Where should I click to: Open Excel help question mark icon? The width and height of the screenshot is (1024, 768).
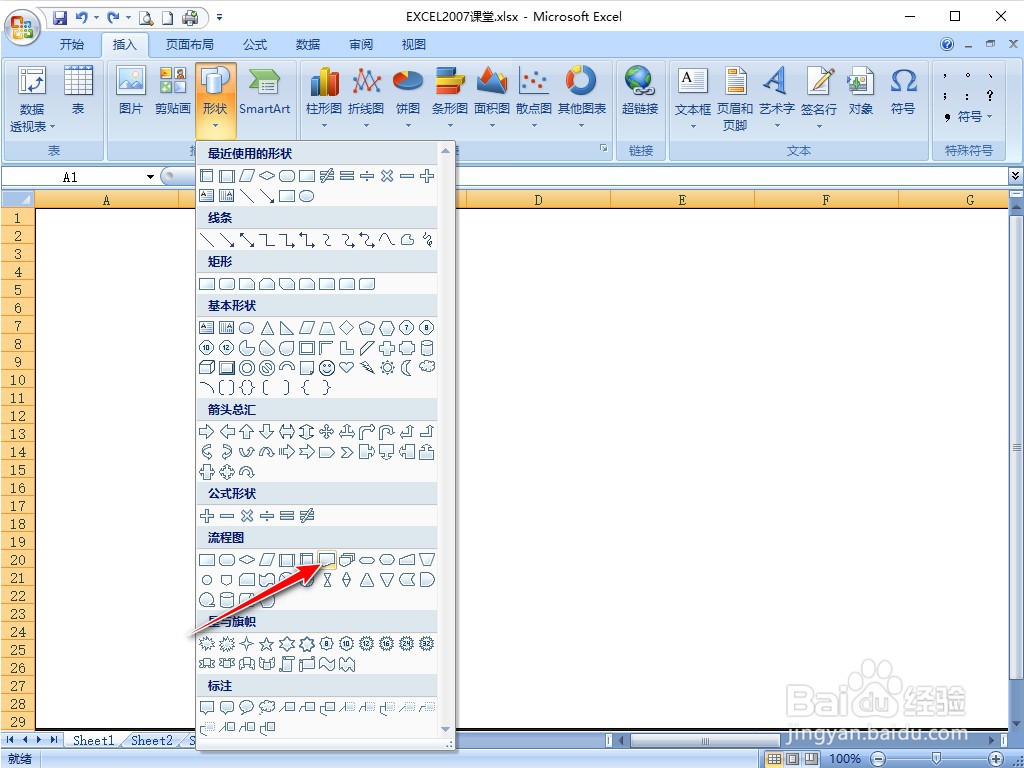[947, 44]
